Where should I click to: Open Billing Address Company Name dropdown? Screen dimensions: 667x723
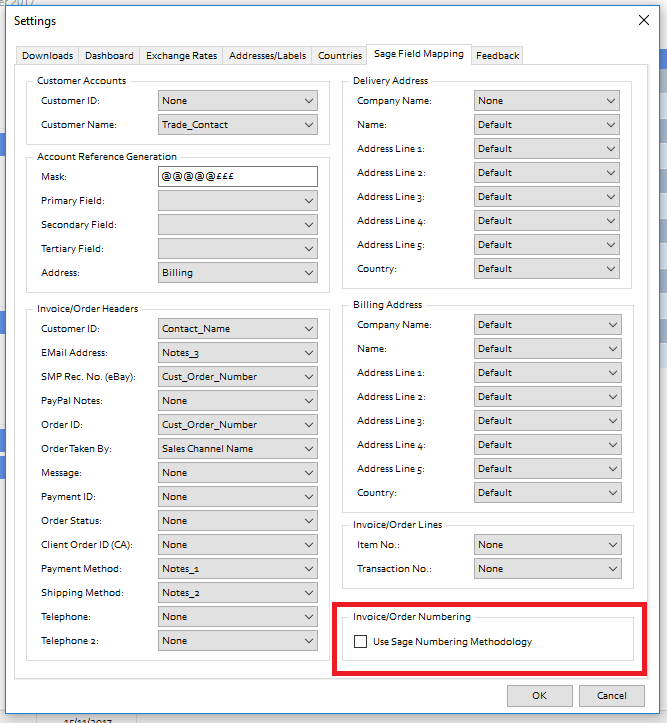(548, 325)
